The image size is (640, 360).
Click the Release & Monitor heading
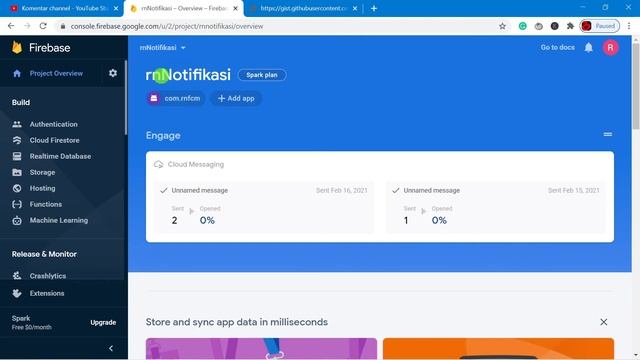tap(44, 254)
